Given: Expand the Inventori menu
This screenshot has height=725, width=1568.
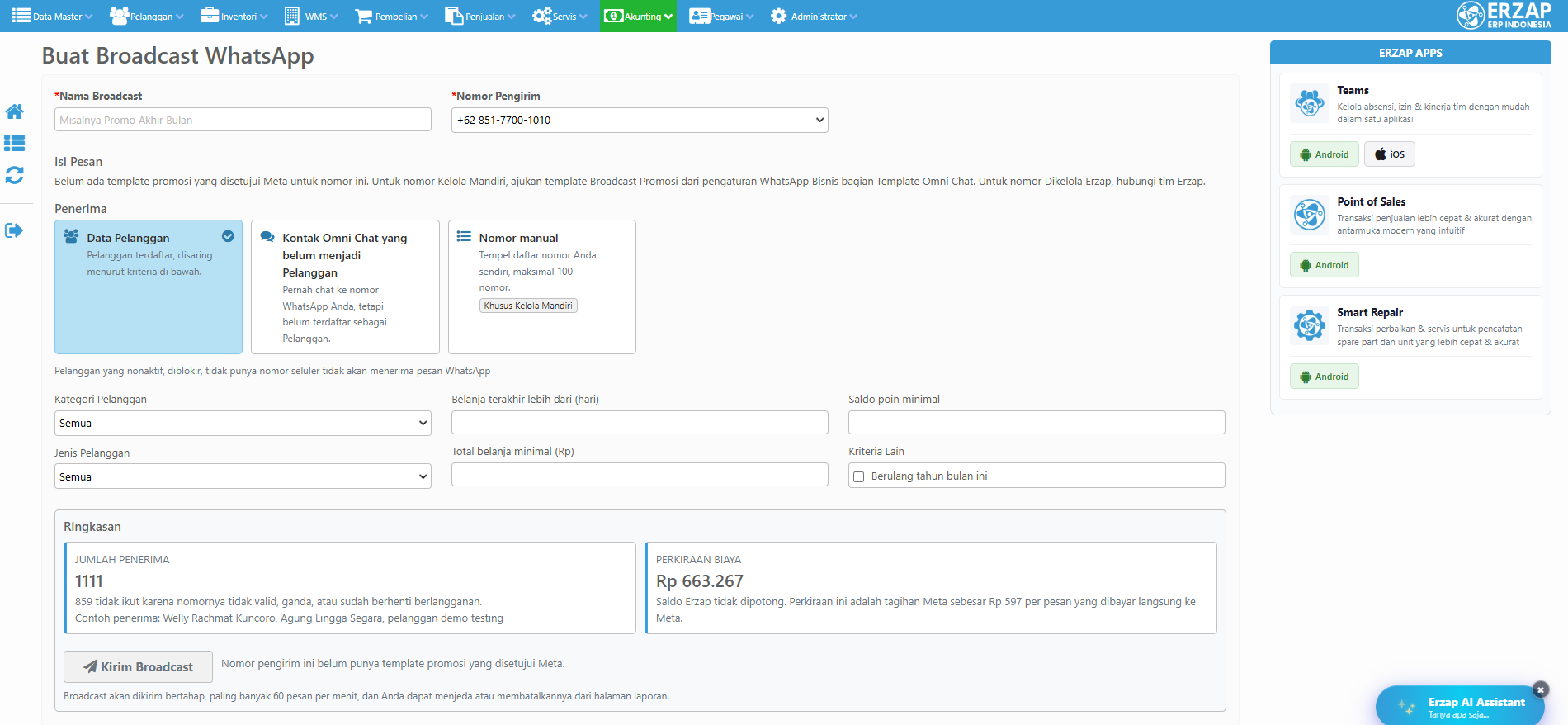Looking at the screenshot, I should (234, 16).
